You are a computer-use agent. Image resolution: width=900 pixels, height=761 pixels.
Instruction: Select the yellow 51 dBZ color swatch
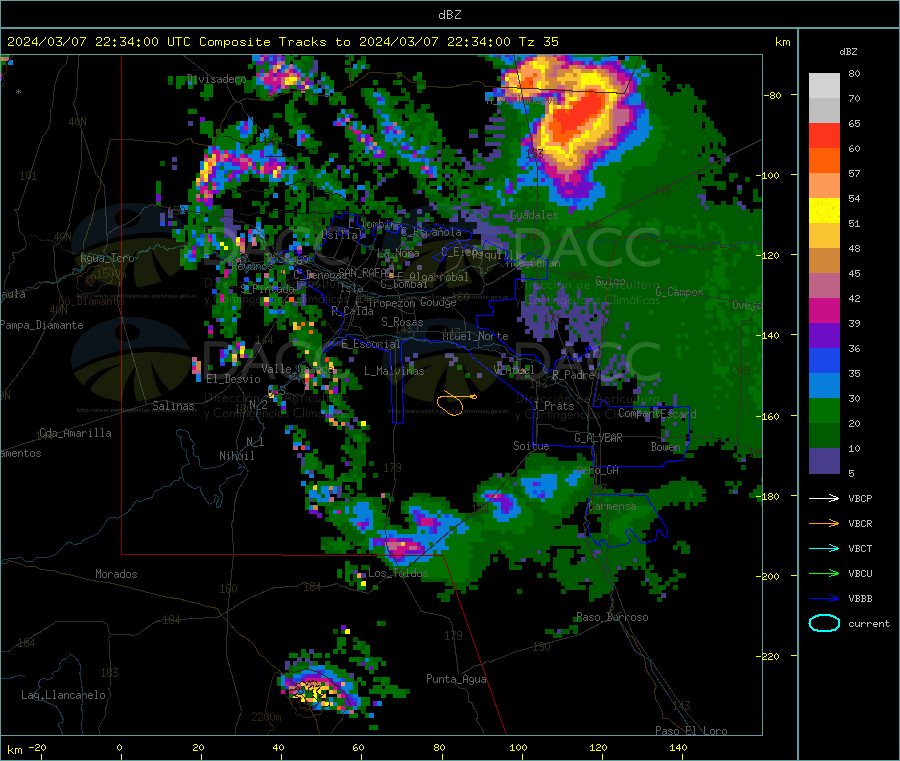point(824,211)
